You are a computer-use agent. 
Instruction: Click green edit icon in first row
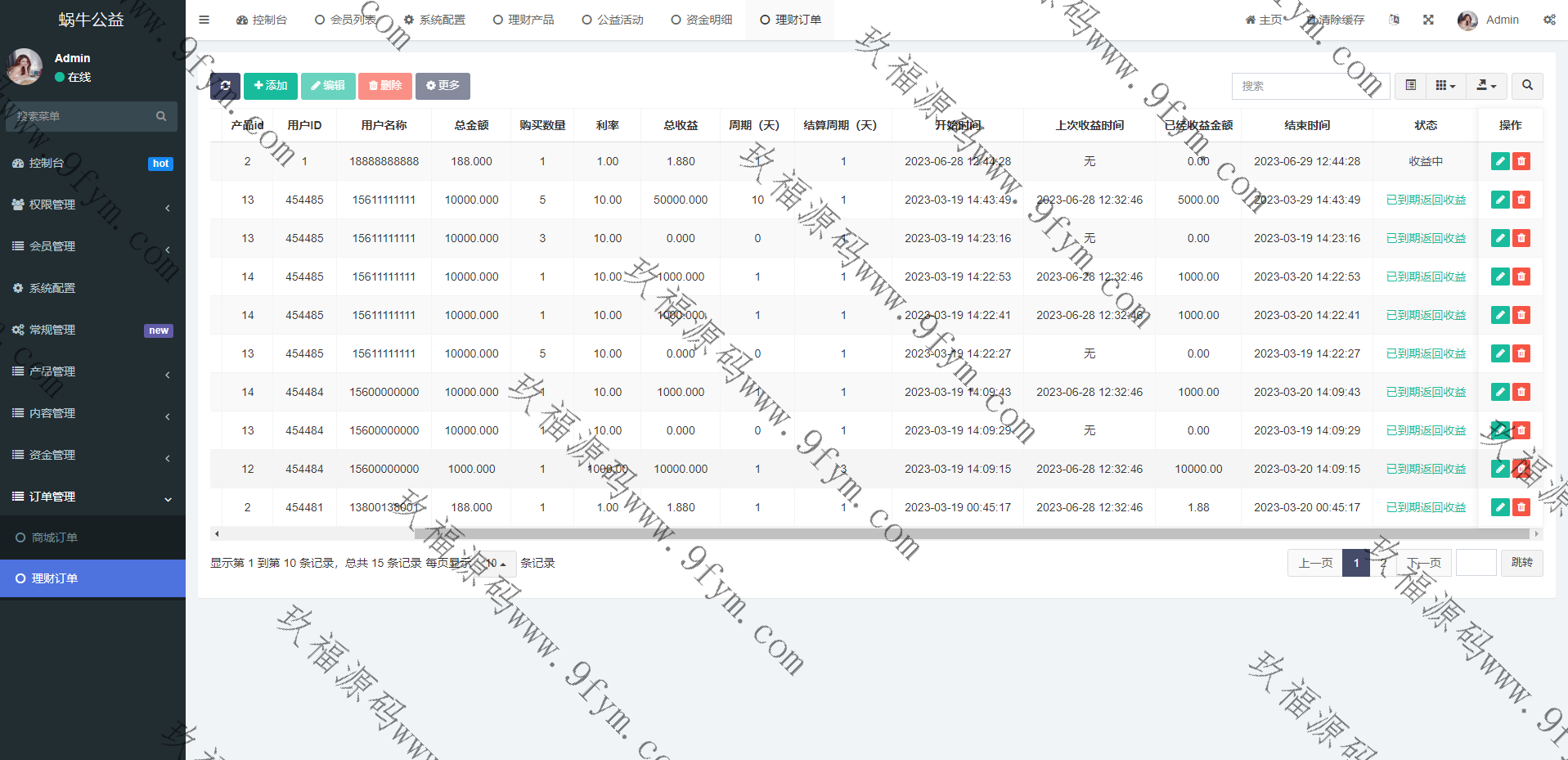pos(1500,161)
